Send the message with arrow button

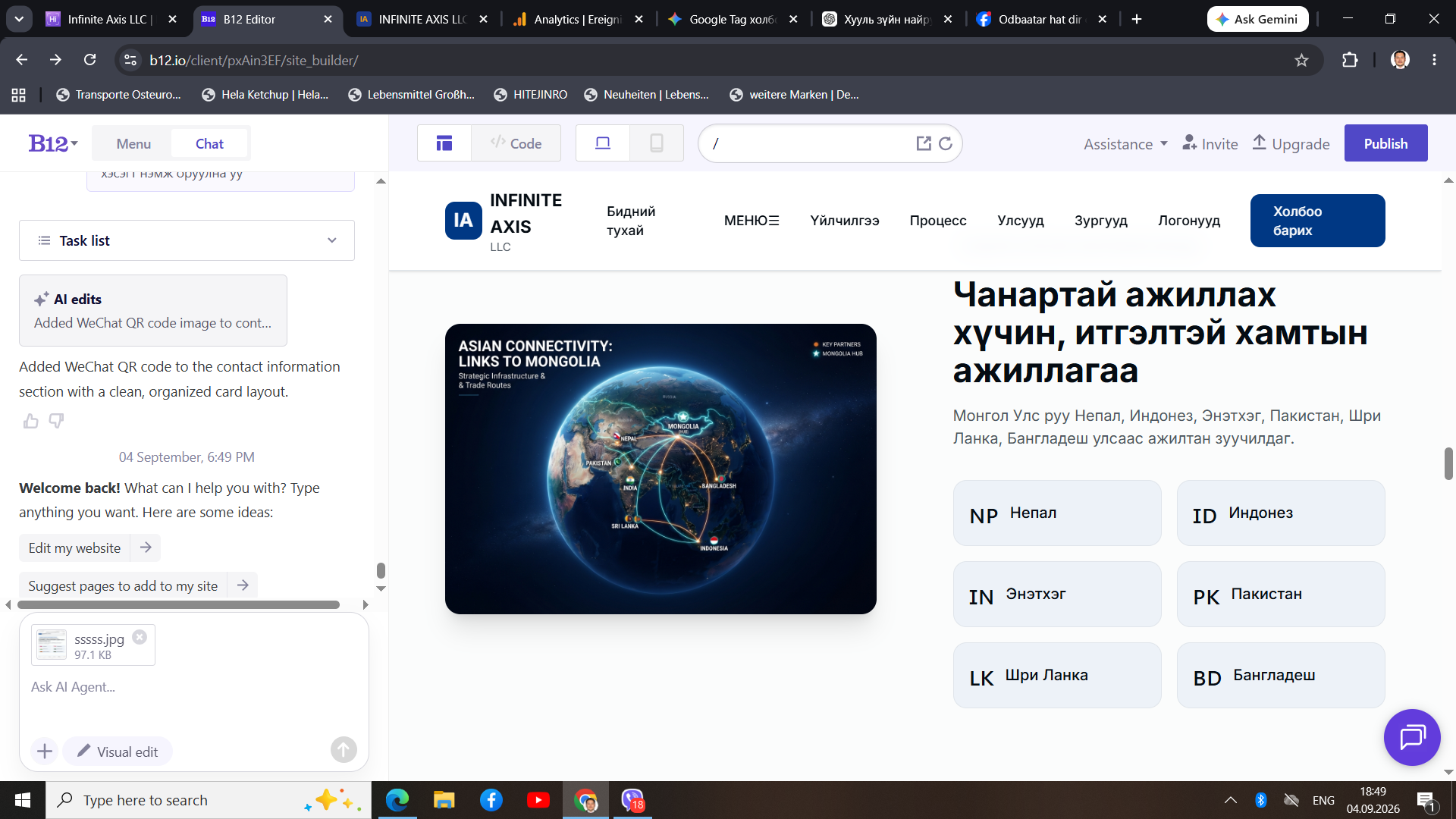pos(344,750)
